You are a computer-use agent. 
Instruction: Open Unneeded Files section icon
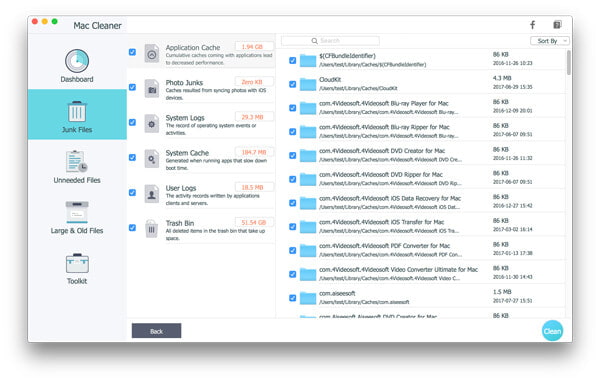click(x=77, y=161)
